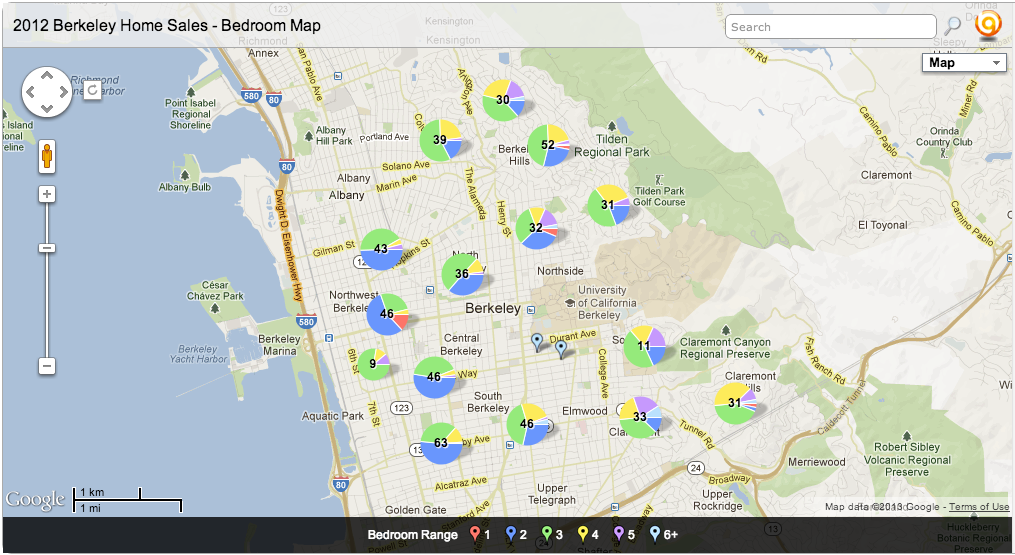Click the Claremont Canyon Regional Preserve label
This screenshot has height=555, width=1015.
[x=725, y=348]
